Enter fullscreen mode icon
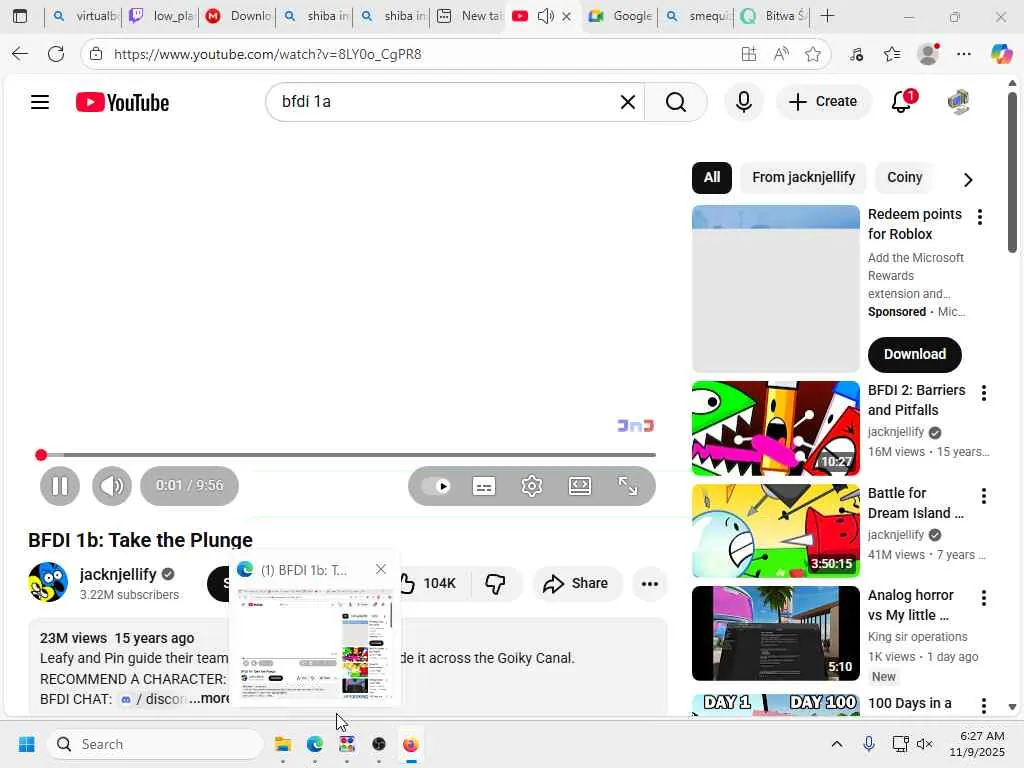Image resolution: width=1024 pixels, height=768 pixels. [628, 486]
